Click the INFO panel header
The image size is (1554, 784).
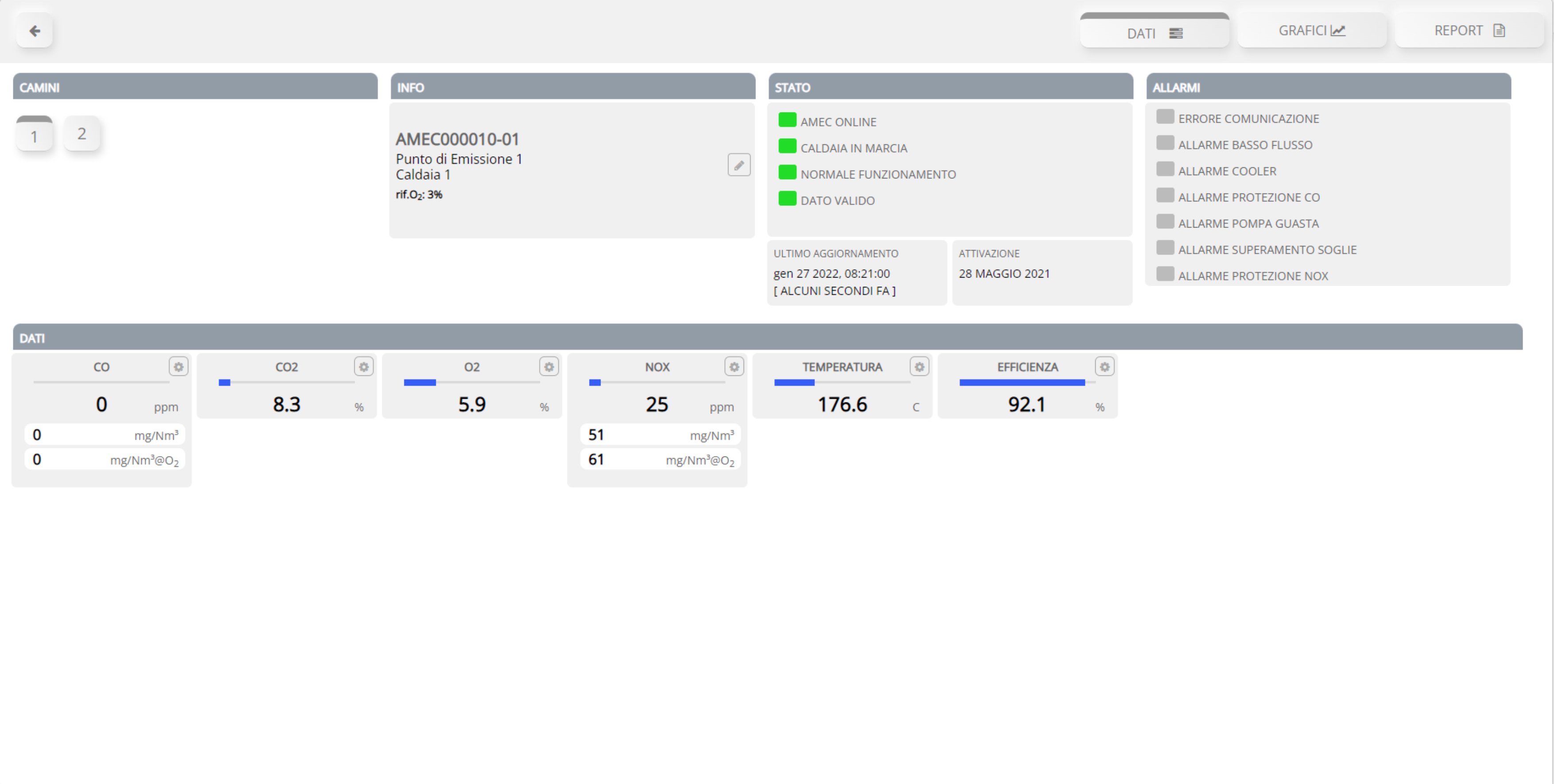(x=573, y=87)
